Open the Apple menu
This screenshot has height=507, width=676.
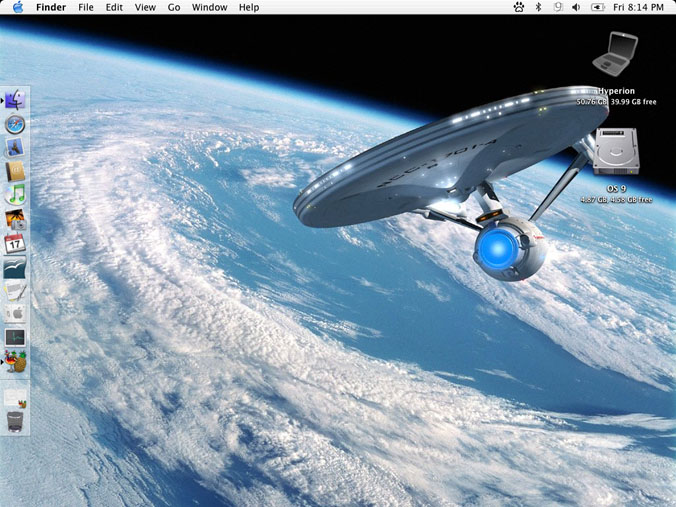[18, 7]
